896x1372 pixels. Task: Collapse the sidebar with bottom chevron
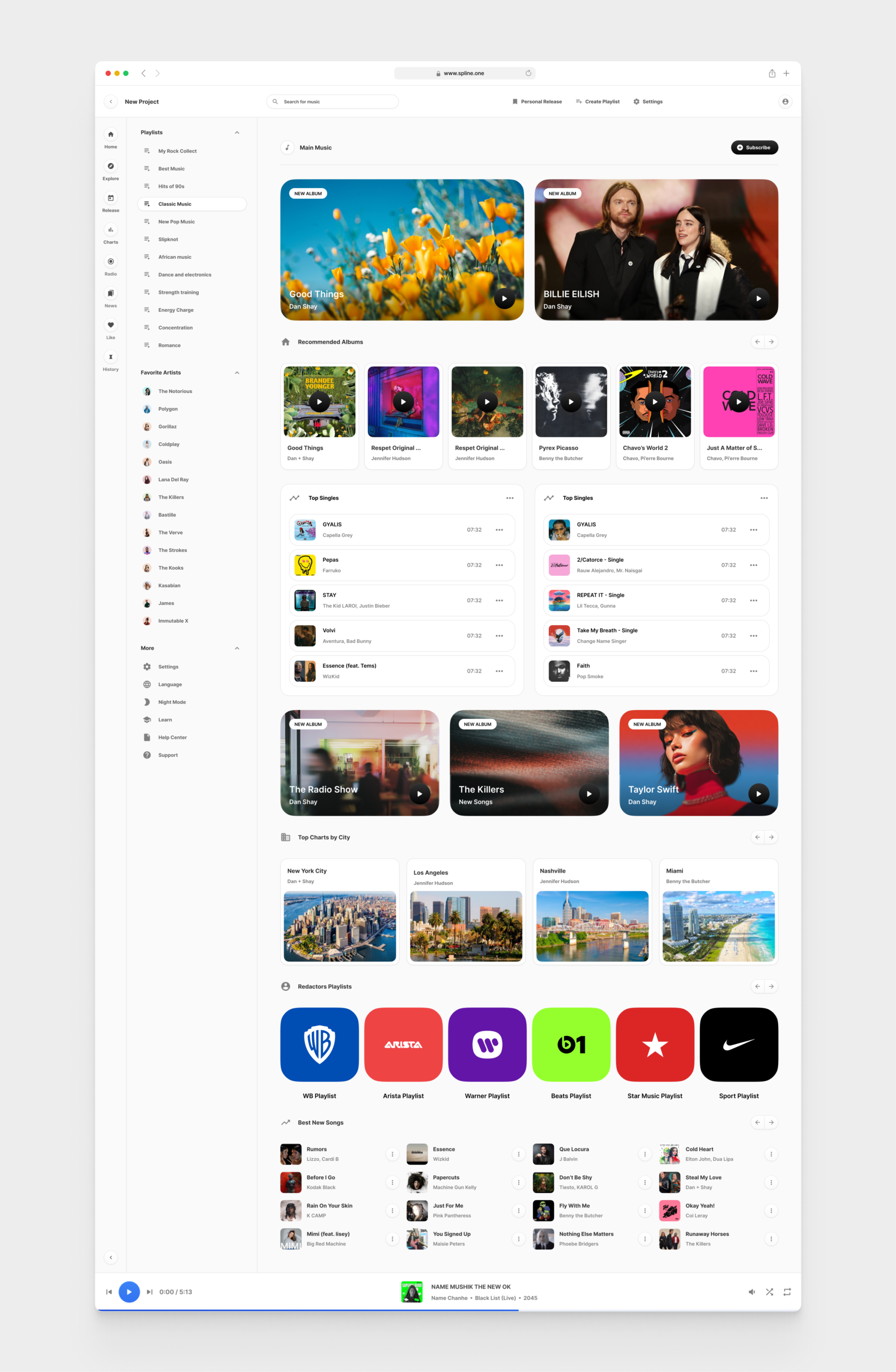pyautogui.click(x=111, y=1257)
